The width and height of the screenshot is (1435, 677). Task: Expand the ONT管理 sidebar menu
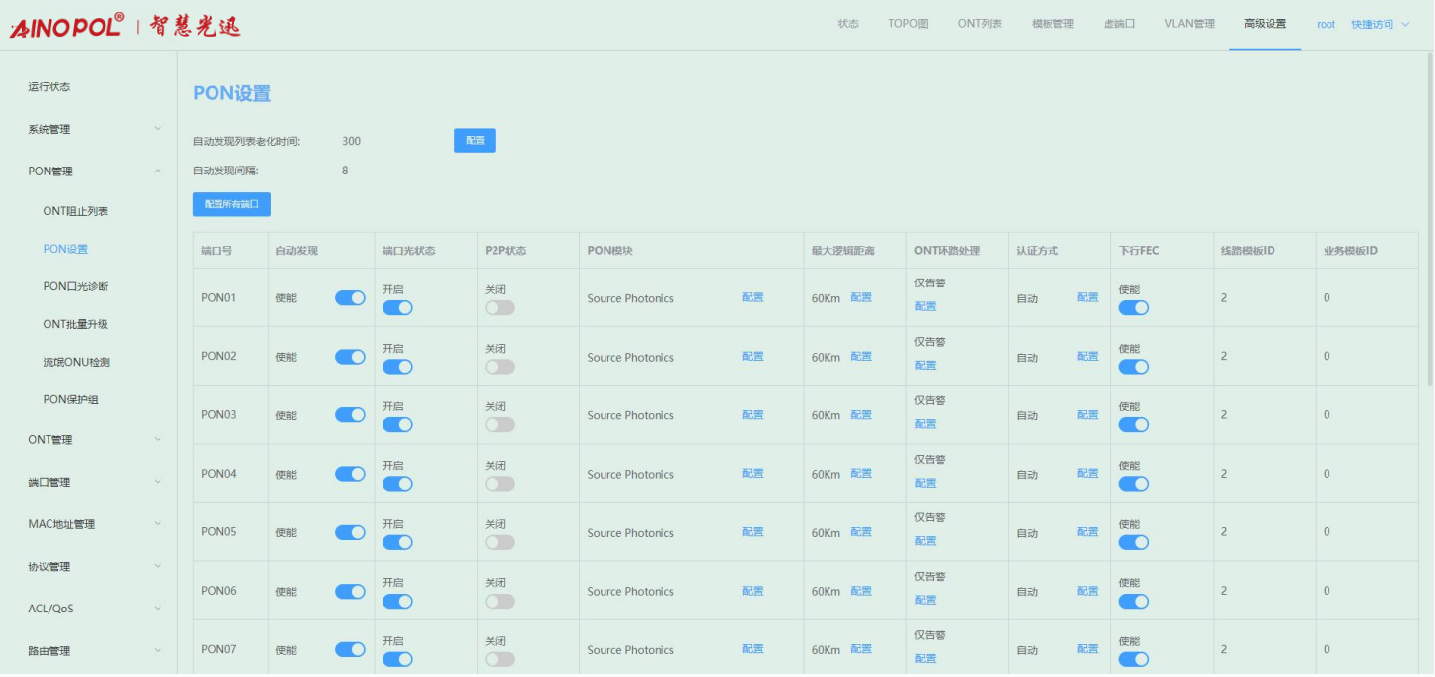tap(157, 439)
